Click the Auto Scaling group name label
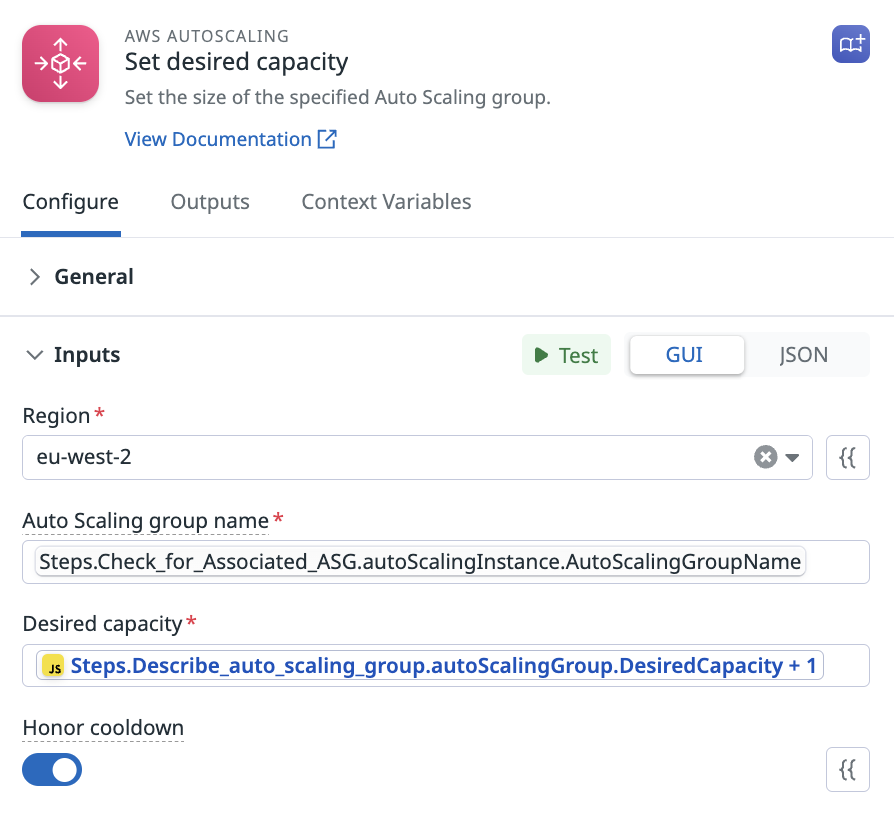The width and height of the screenshot is (894, 826). click(x=145, y=521)
